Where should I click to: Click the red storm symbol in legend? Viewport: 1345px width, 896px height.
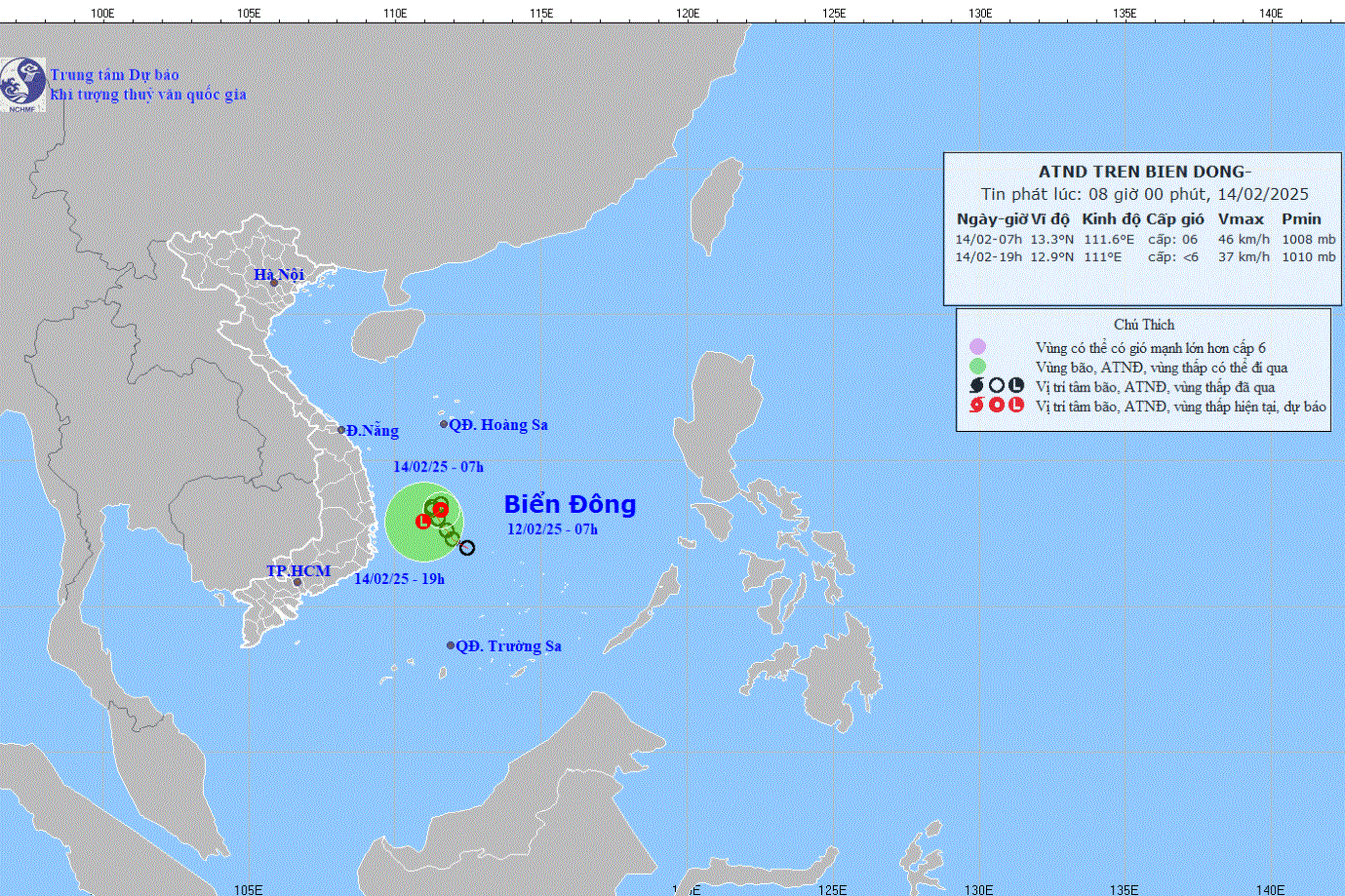976,406
